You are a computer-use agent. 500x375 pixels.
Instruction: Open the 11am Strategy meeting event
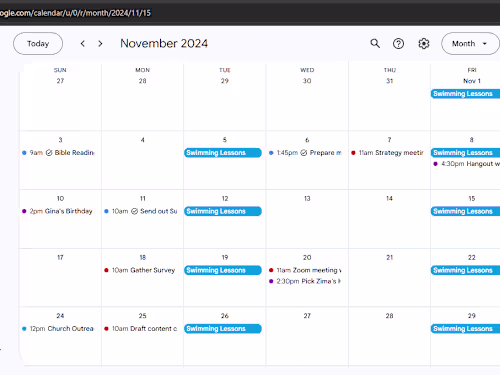[x=387, y=153]
